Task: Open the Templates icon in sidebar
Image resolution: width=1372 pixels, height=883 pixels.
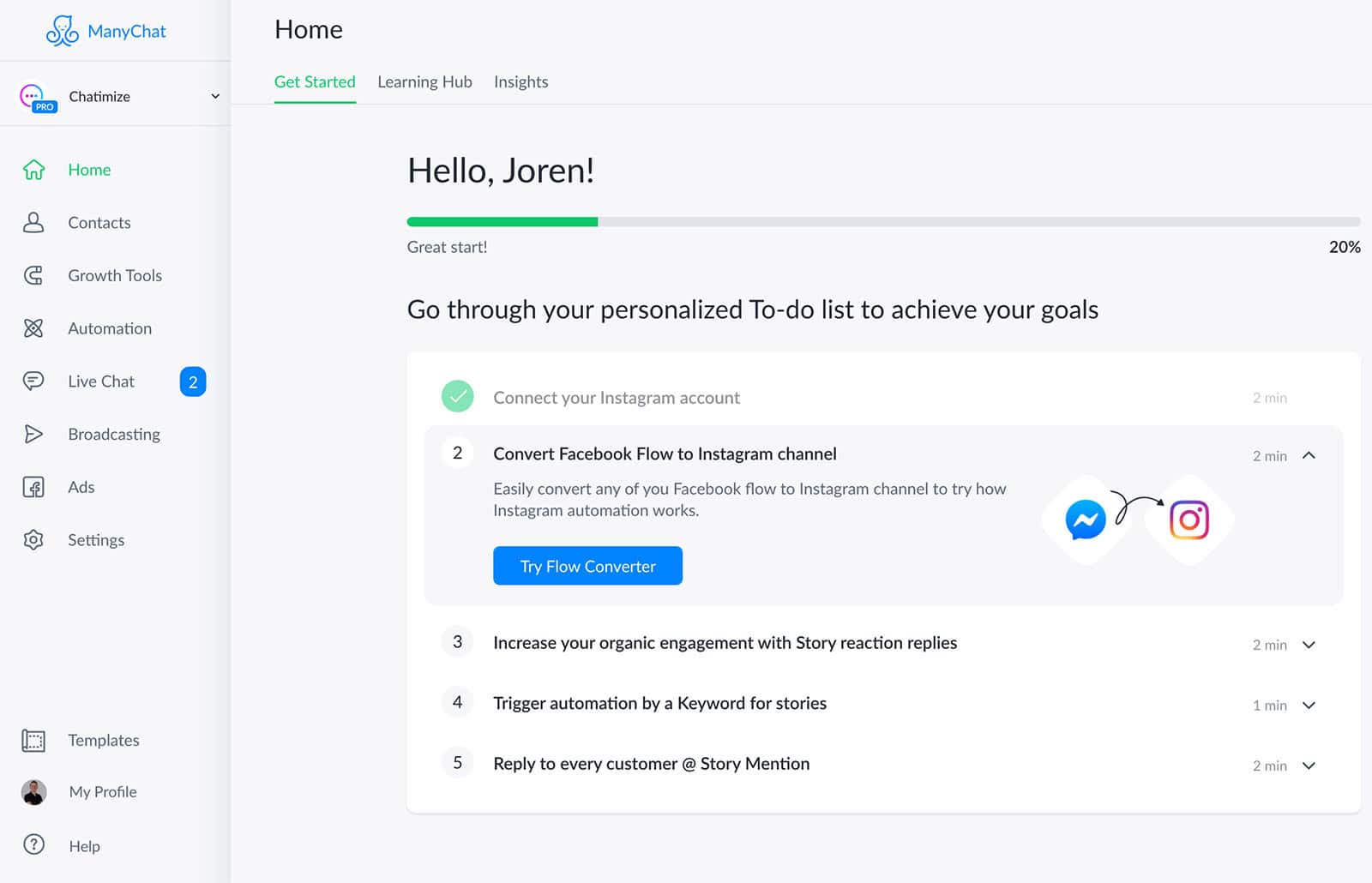Action: [33, 740]
